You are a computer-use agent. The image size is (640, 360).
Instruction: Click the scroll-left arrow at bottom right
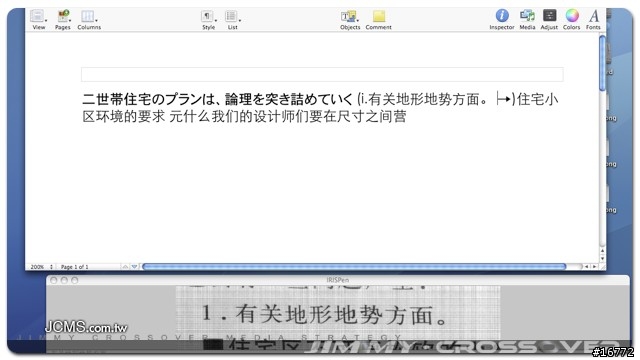587,267
